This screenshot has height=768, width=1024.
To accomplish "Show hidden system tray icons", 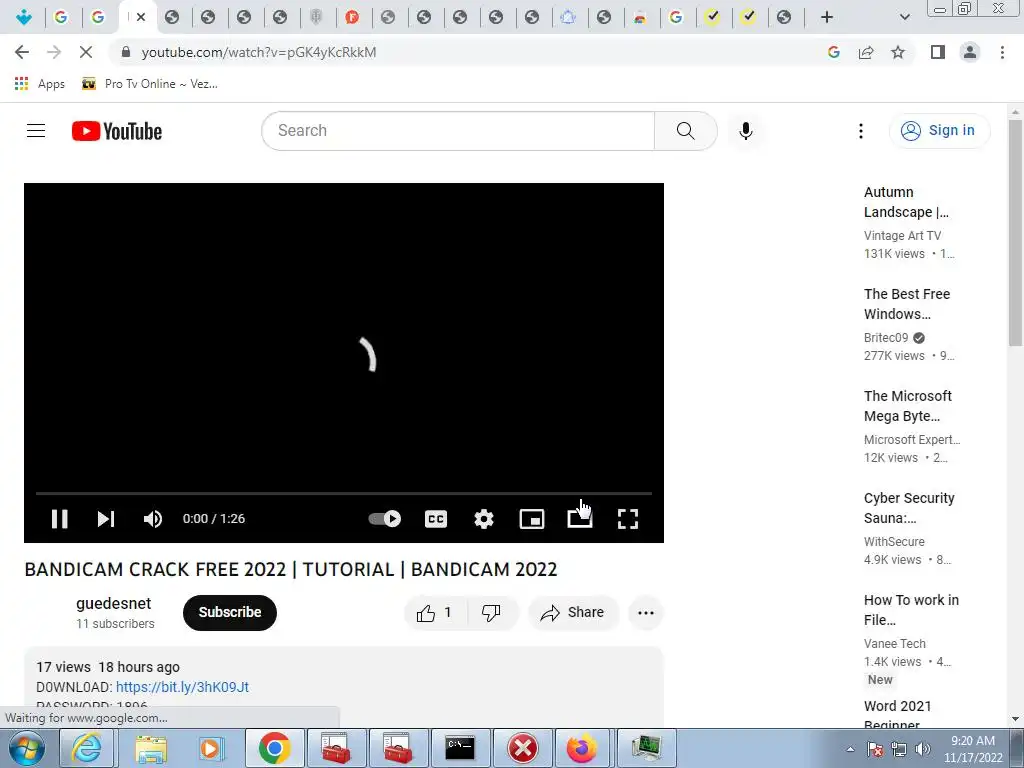I will [850, 749].
